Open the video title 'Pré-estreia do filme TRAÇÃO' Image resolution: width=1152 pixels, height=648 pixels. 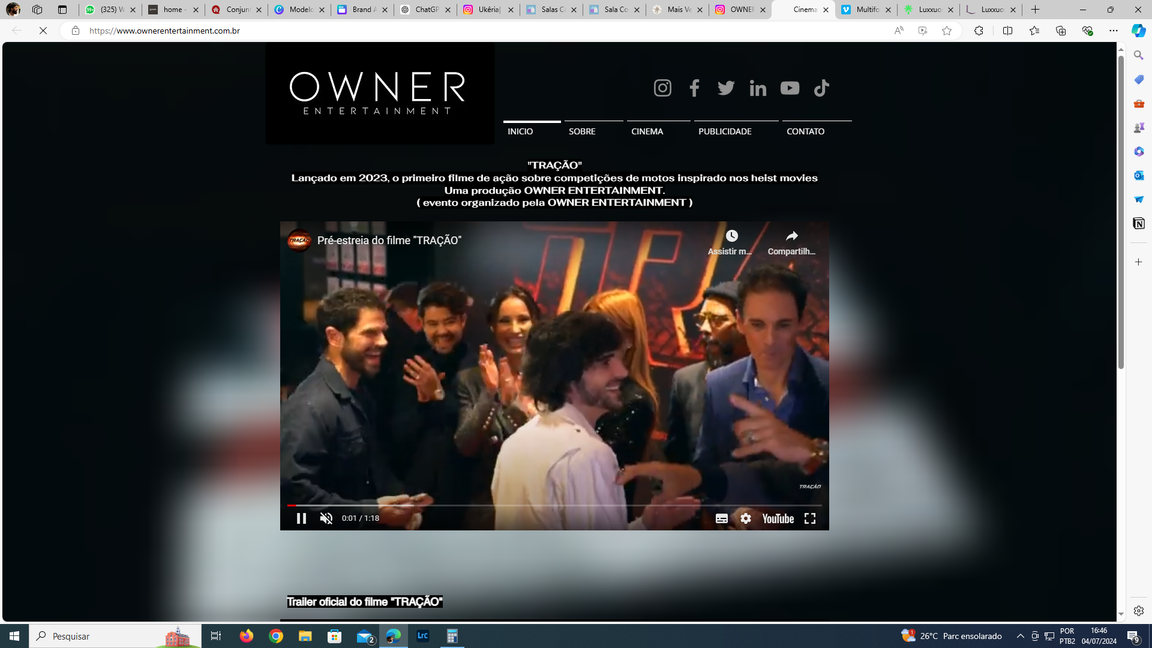(389, 240)
